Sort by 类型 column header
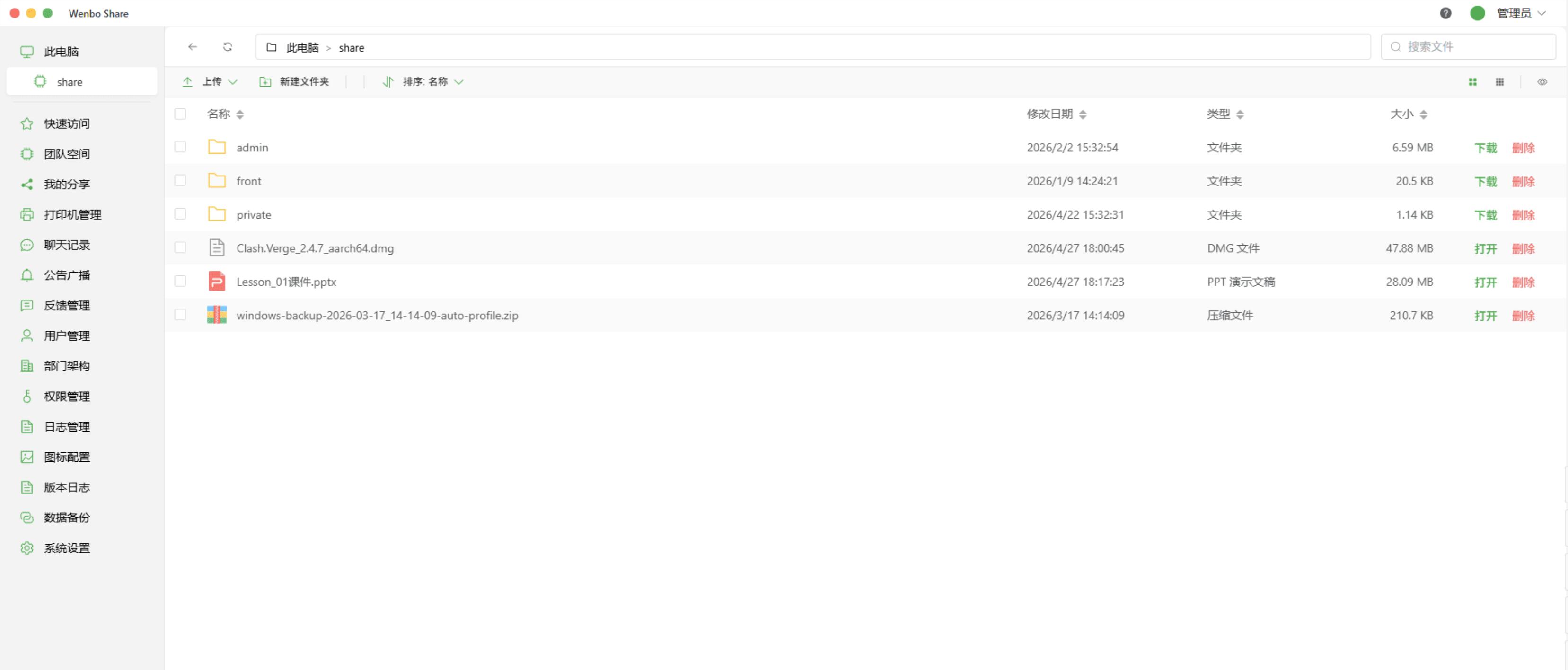1568x670 pixels. coord(1225,114)
